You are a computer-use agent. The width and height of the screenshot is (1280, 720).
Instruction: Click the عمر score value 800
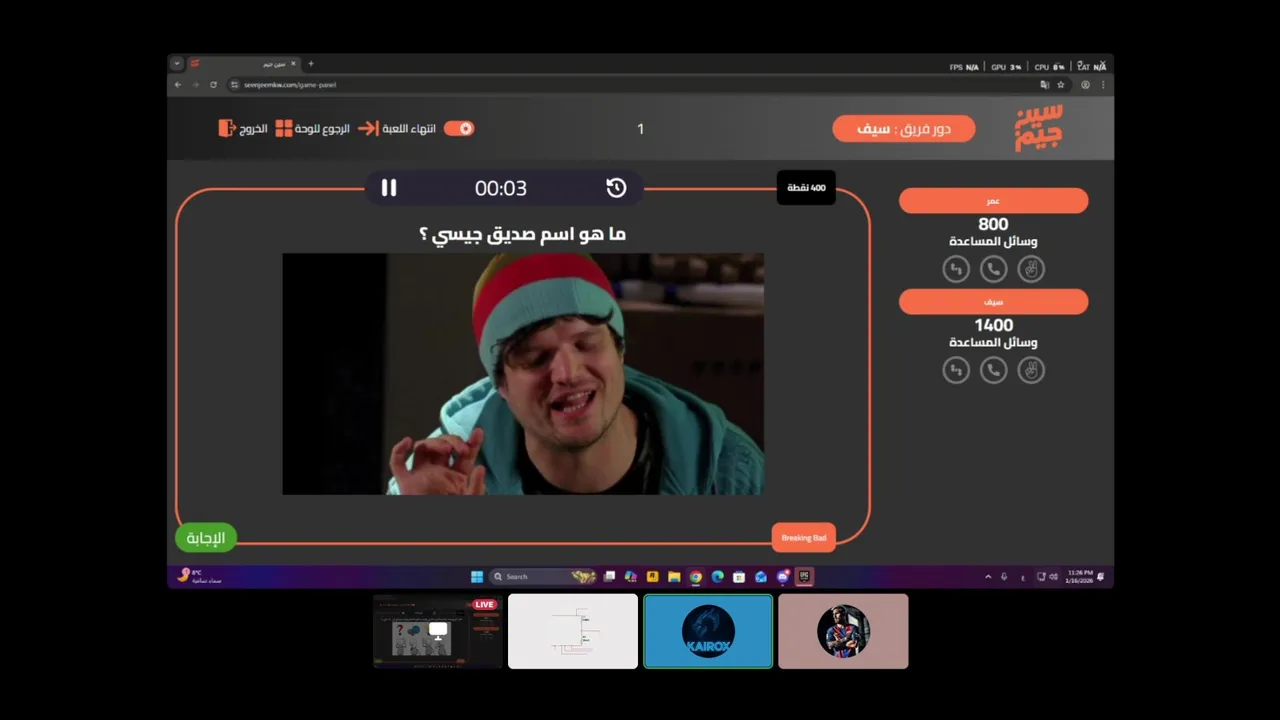(x=993, y=224)
